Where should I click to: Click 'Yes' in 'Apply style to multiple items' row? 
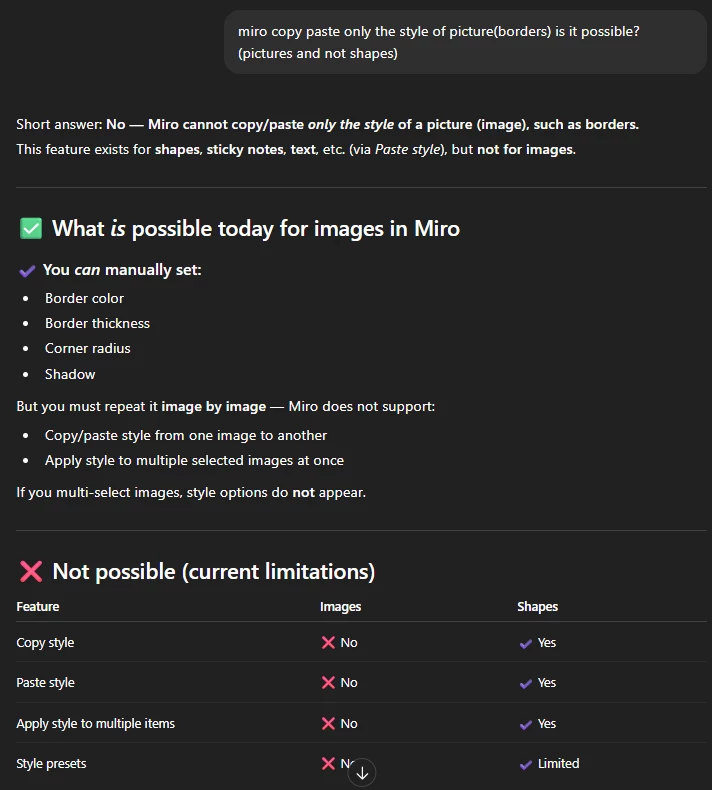pyautogui.click(x=547, y=723)
